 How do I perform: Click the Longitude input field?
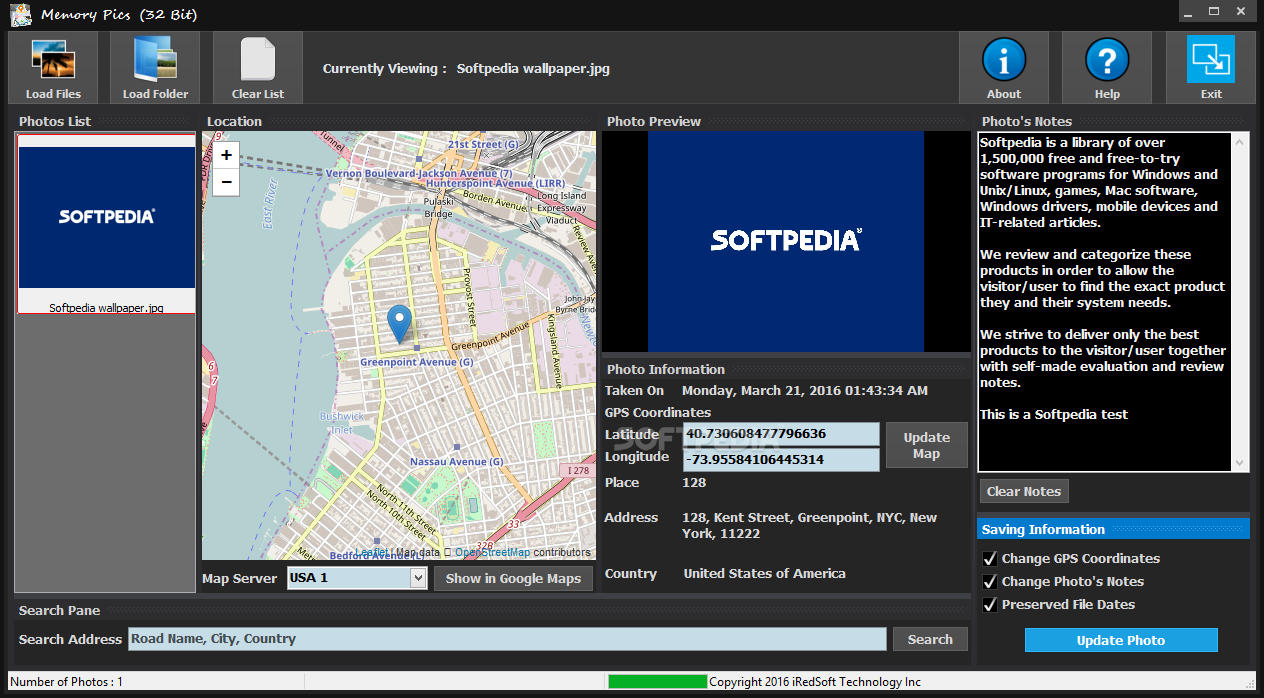click(781, 459)
